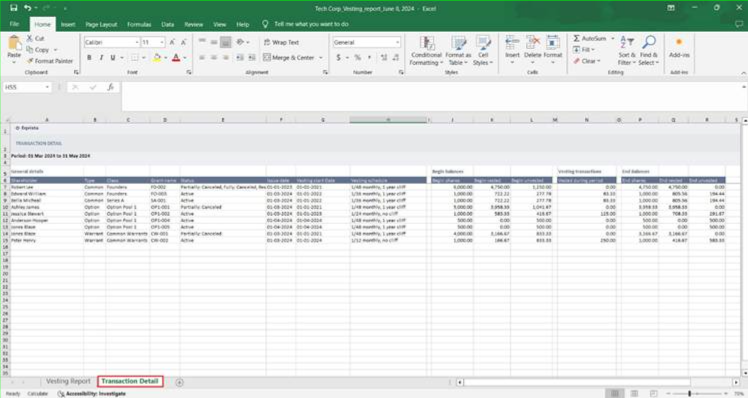
Task: Click the horizontal scrollbar track
Action: point(598,382)
